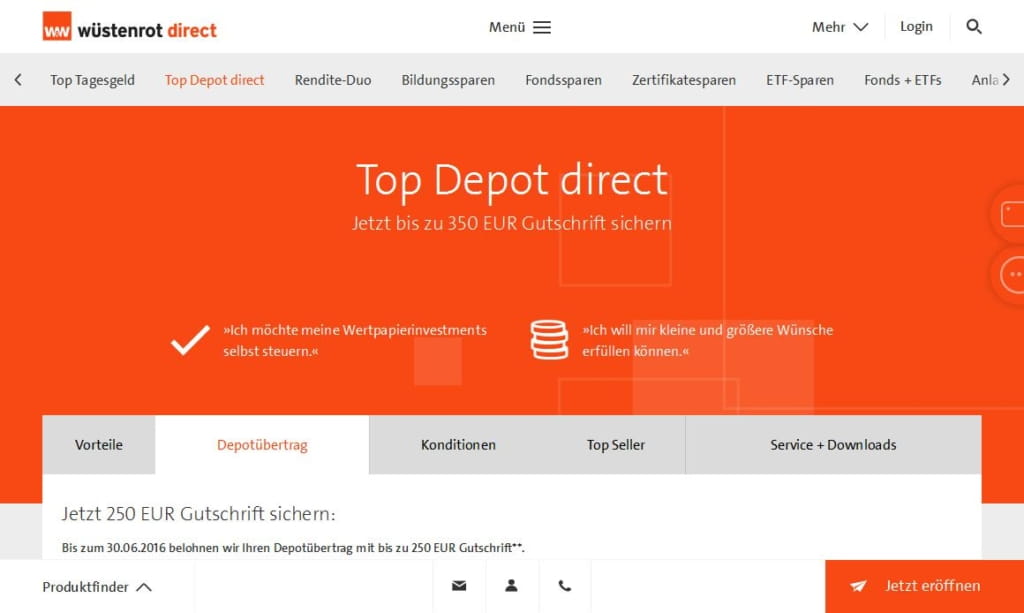Click the email envelope icon

pos(459,586)
